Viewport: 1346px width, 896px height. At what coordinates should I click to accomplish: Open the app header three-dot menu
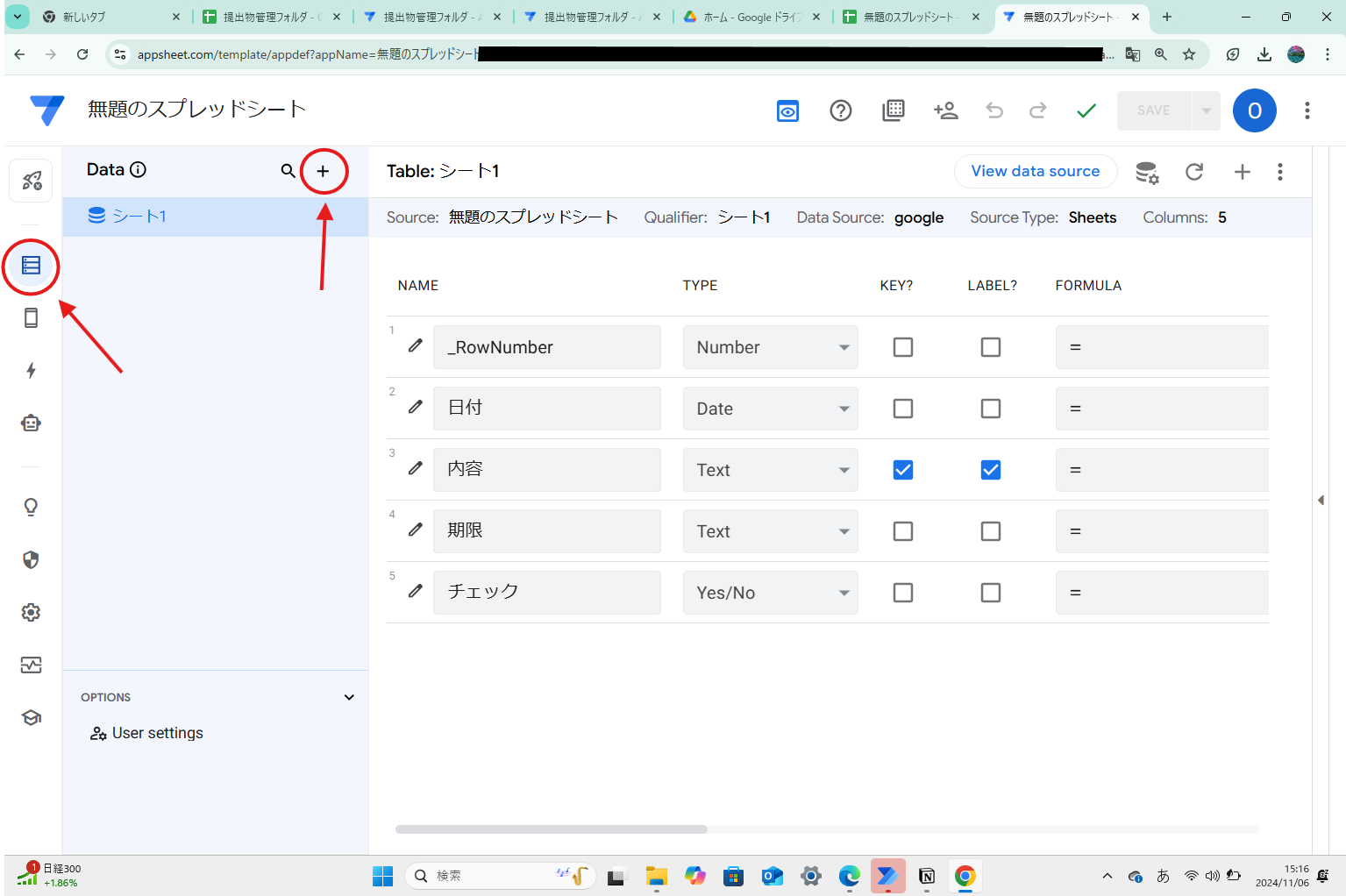(x=1307, y=110)
